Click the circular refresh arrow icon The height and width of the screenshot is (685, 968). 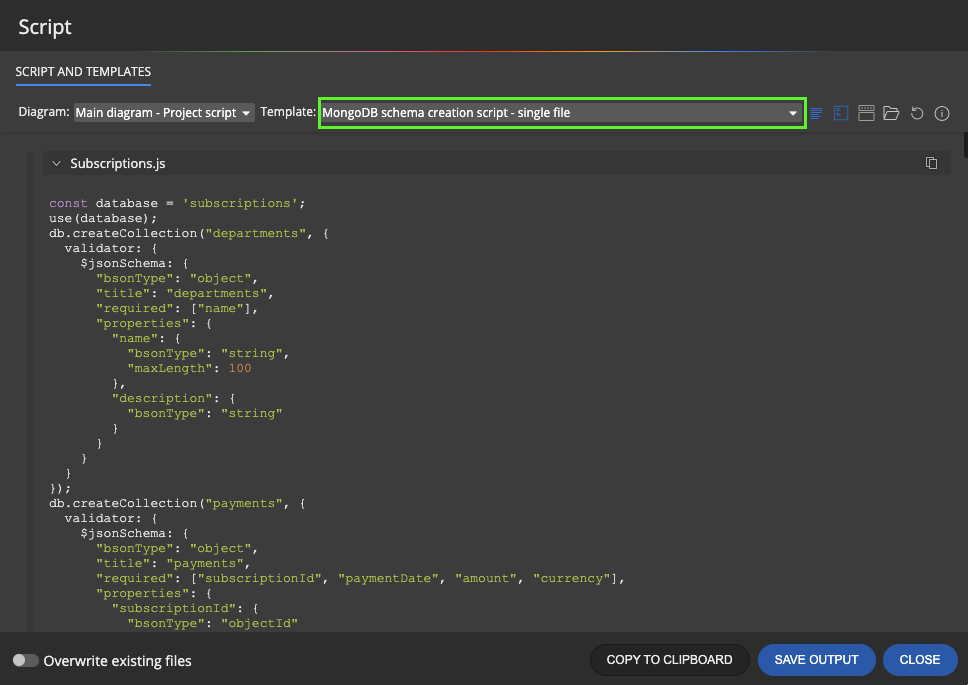[x=917, y=114]
